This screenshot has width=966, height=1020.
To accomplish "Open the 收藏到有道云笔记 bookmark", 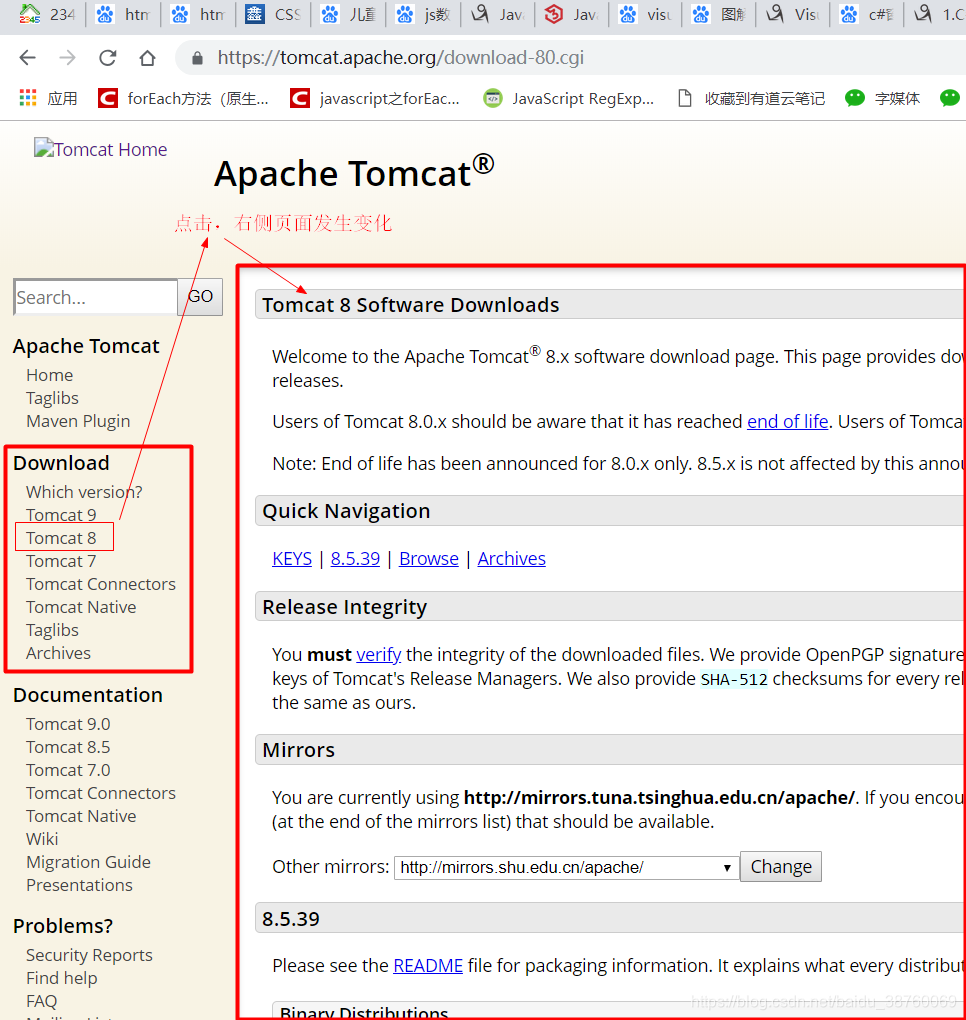I will 751,98.
